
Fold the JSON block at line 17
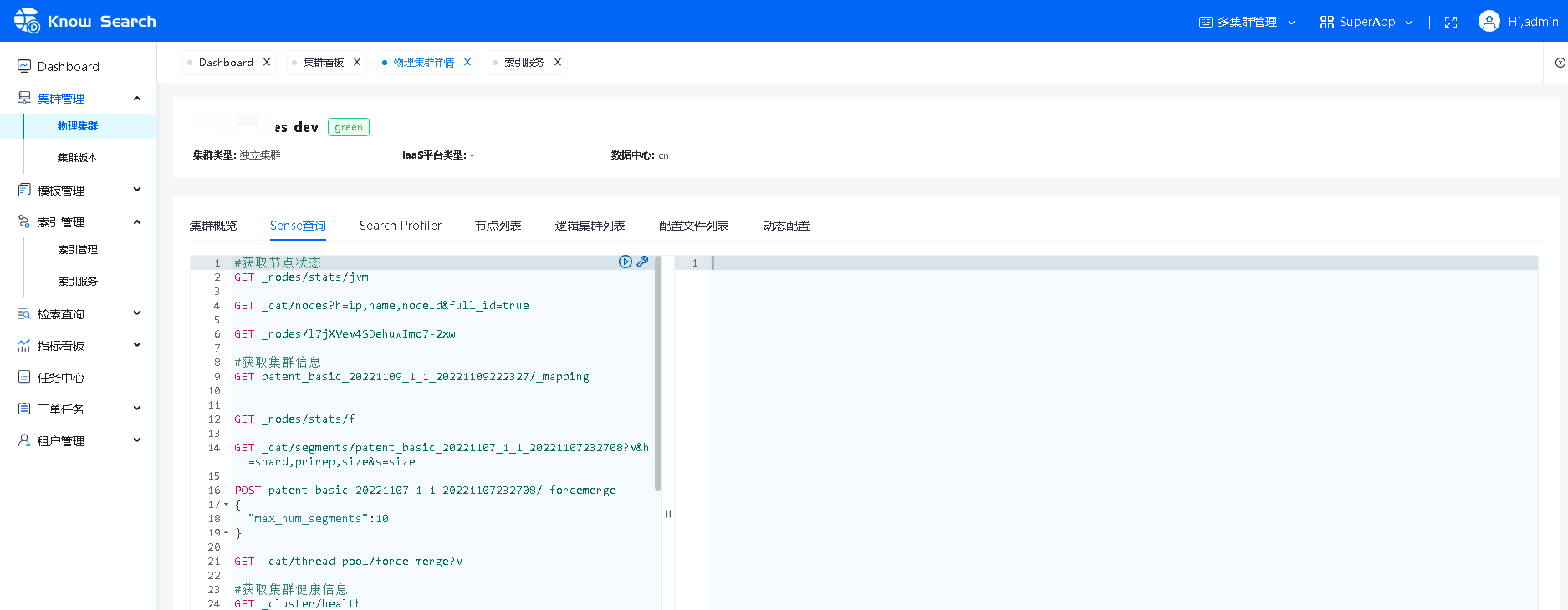227,505
